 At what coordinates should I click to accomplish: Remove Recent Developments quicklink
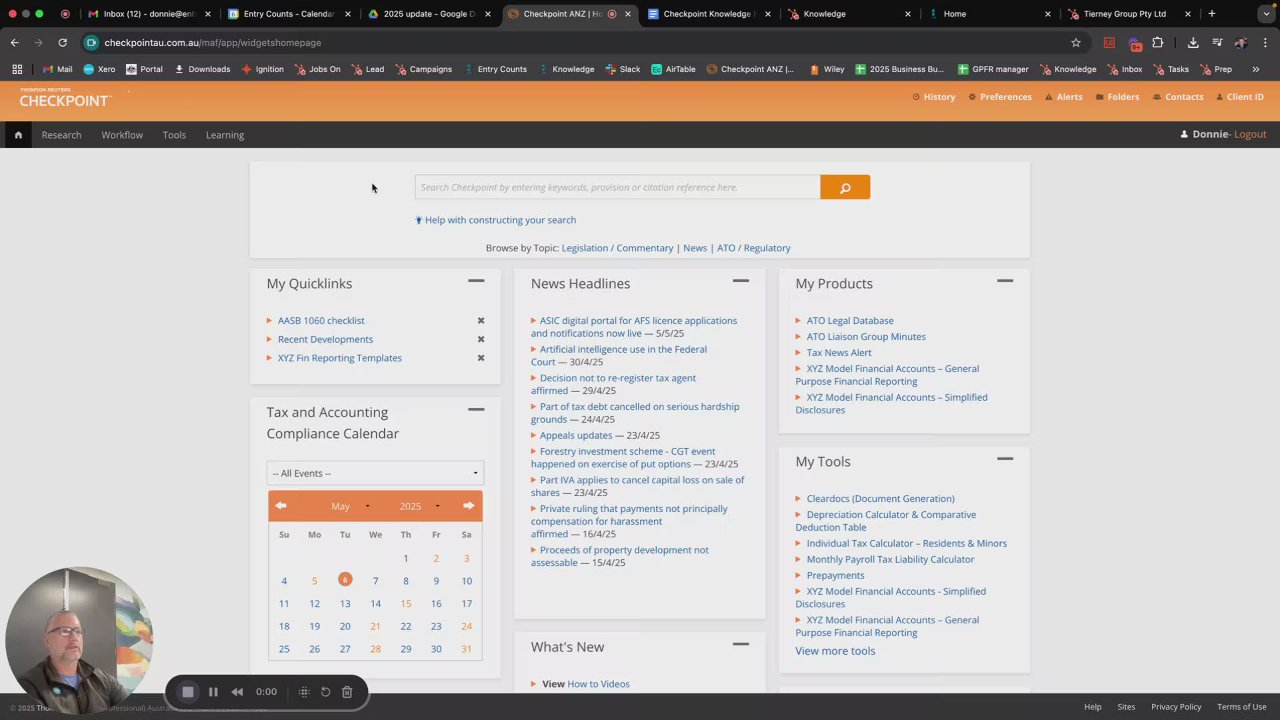[x=481, y=339]
